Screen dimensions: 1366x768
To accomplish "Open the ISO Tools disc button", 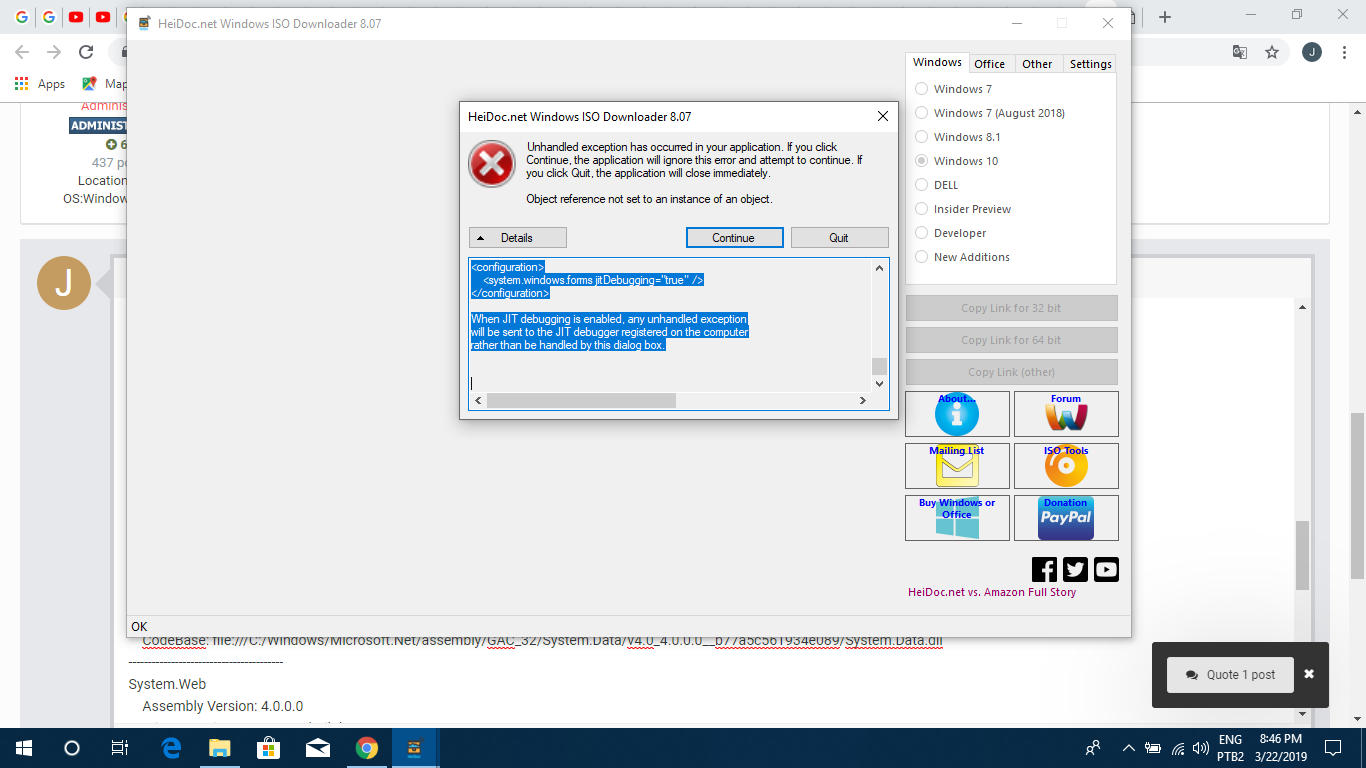I will [1066, 466].
